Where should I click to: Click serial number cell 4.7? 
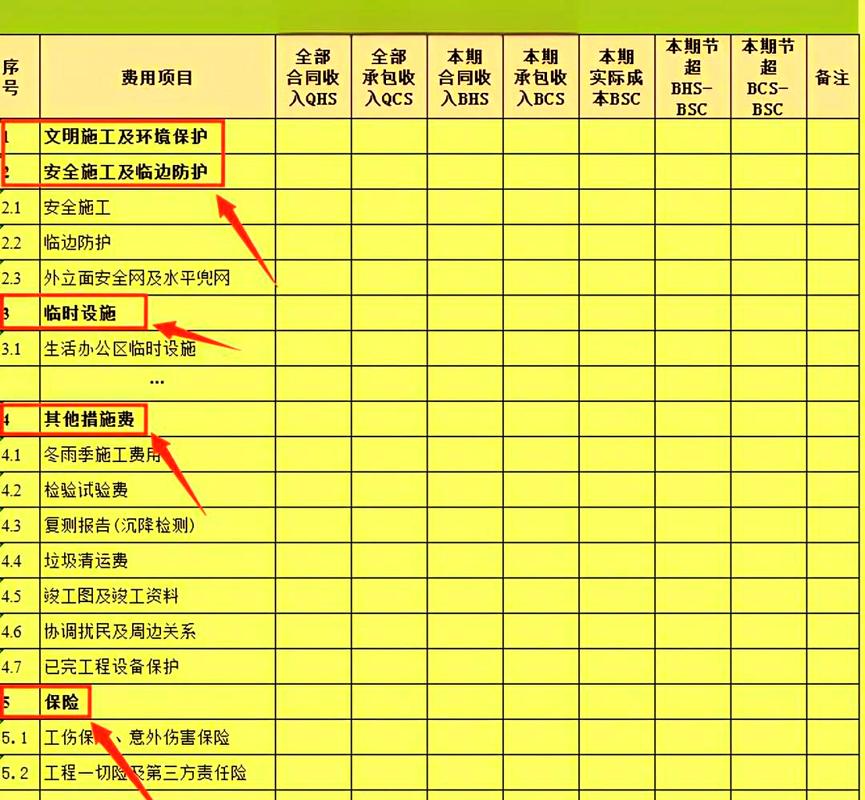(x=19, y=666)
